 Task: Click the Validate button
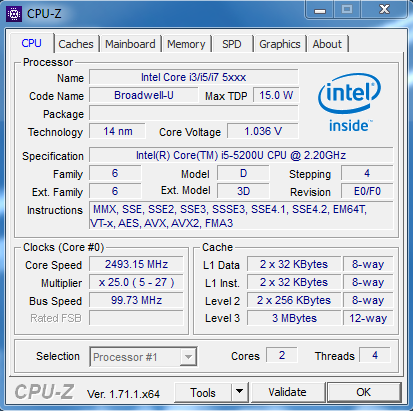point(288,392)
